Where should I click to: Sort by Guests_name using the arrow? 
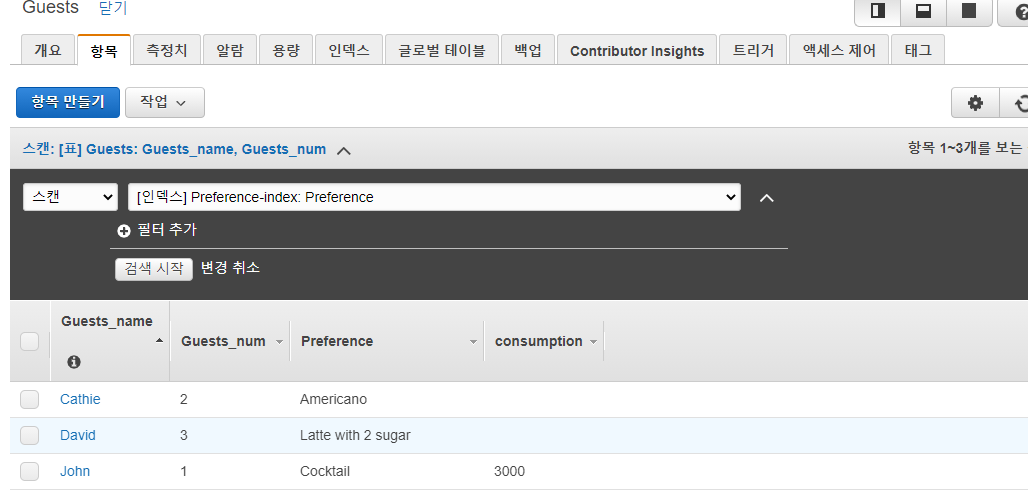coord(159,340)
